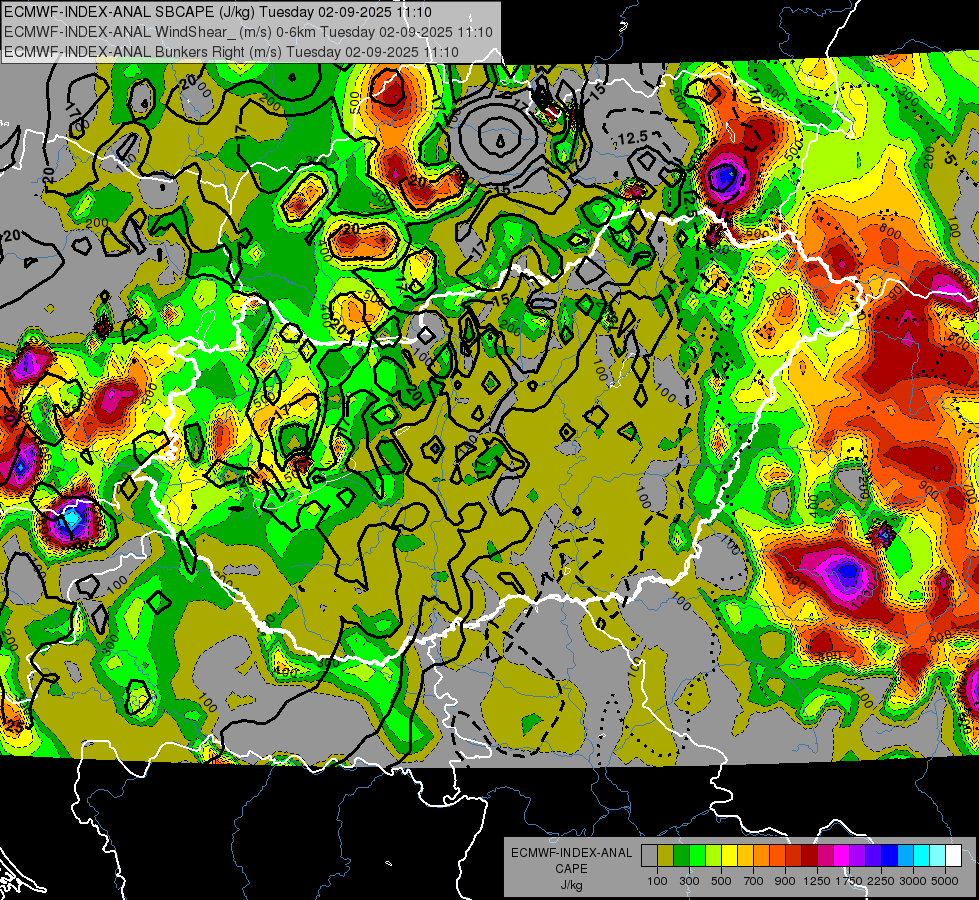Click the olive legend swatch after 100
Image resolution: width=979 pixels, height=900 pixels.
[x=666, y=856]
